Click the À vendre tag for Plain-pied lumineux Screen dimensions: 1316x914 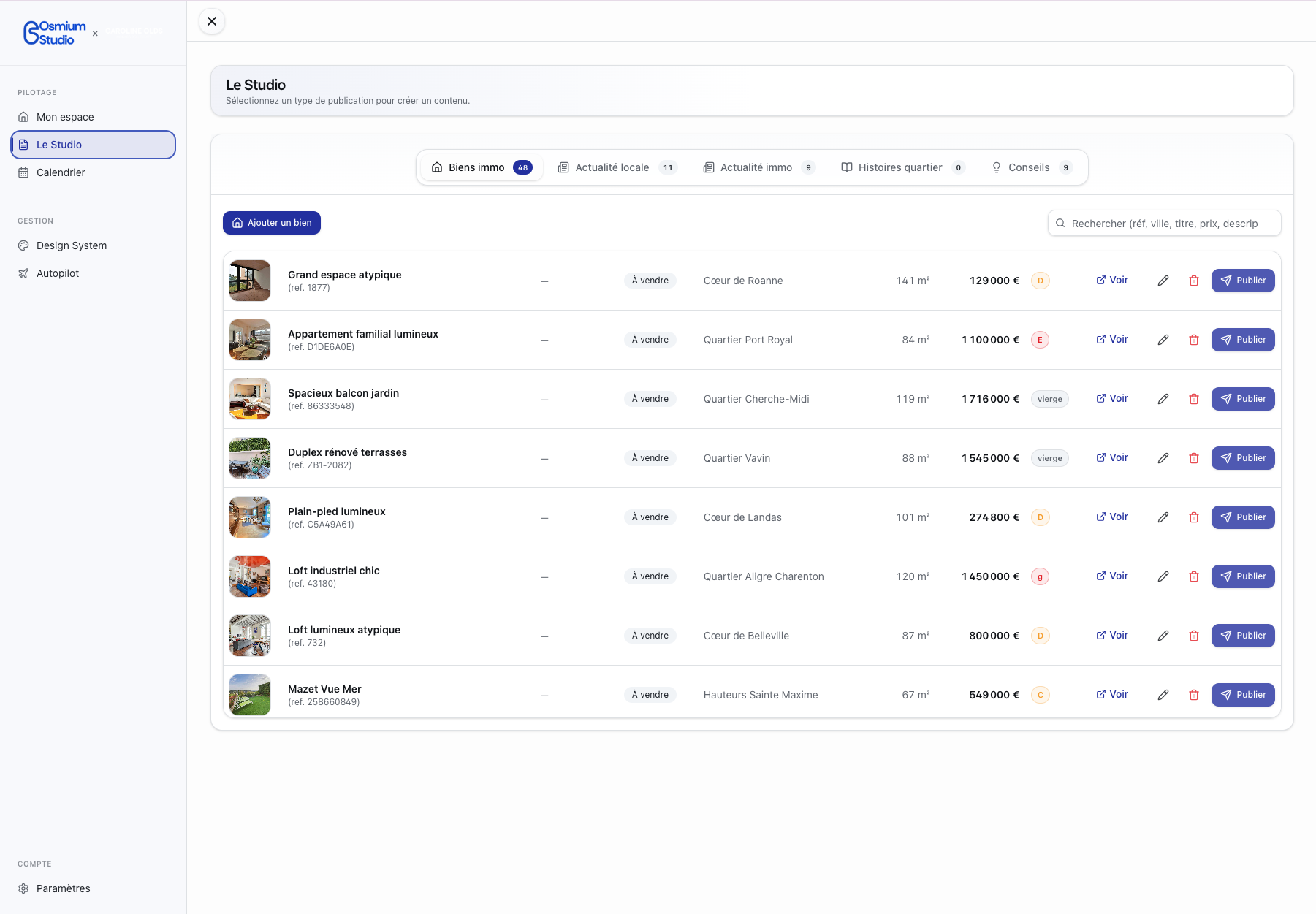click(650, 517)
